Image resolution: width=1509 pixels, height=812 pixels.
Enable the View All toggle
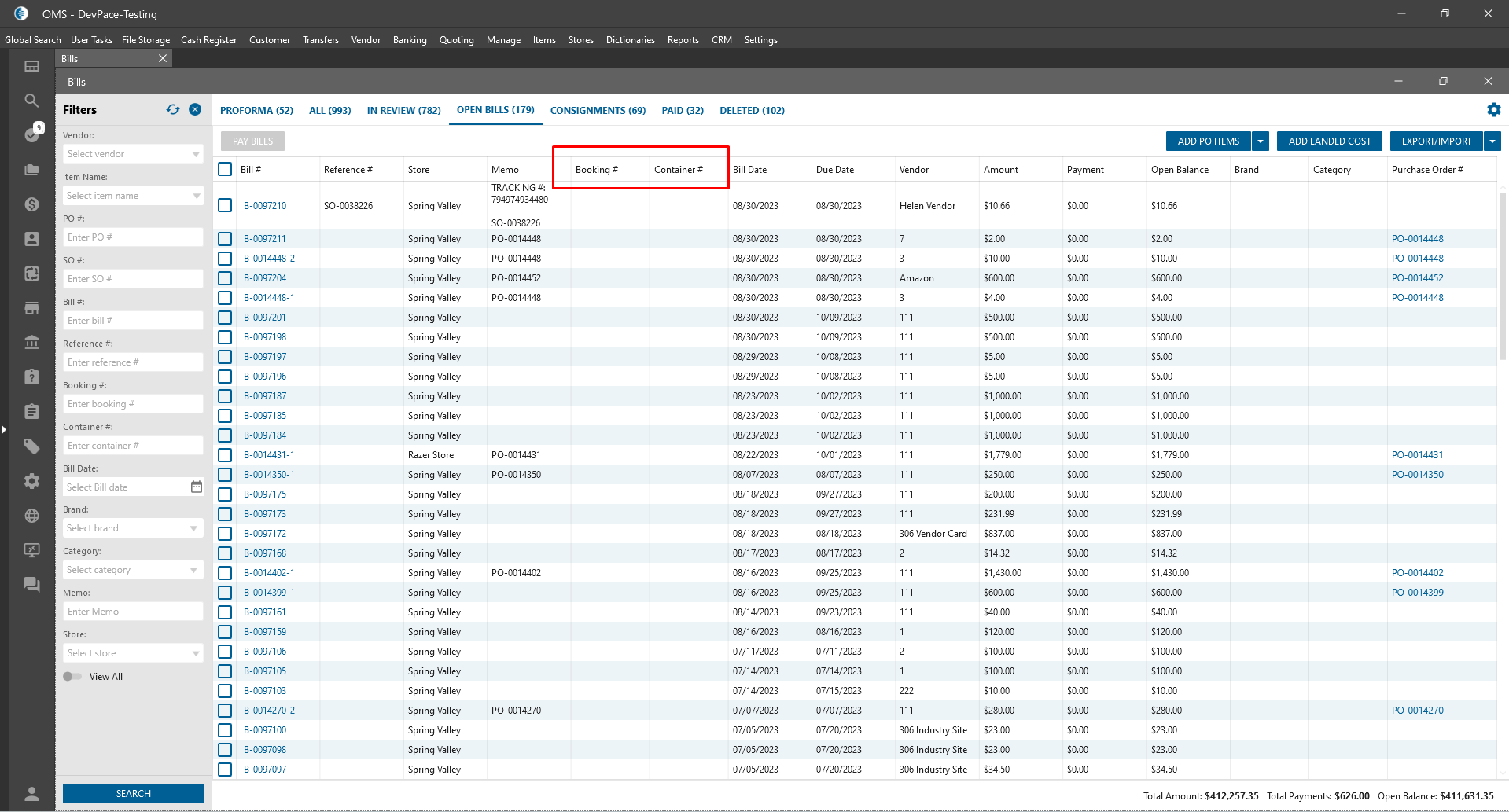[x=72, y=677]
